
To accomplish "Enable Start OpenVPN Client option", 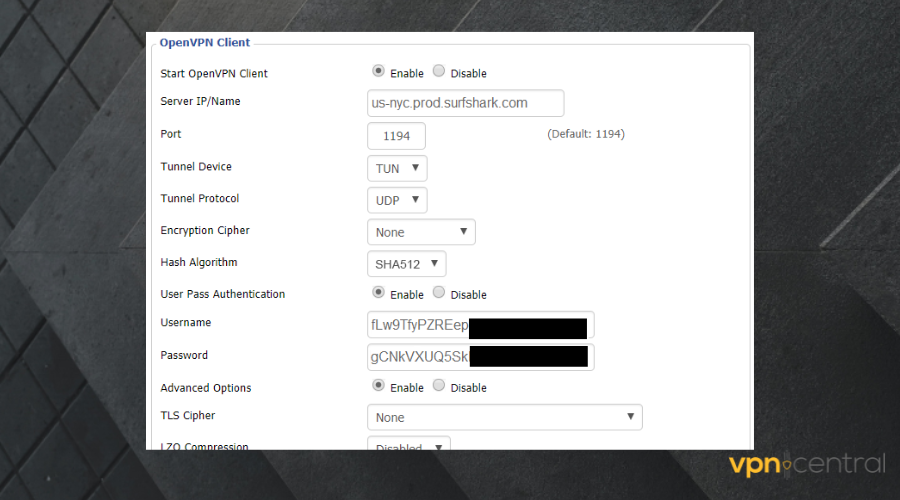I will click(378, 71).
